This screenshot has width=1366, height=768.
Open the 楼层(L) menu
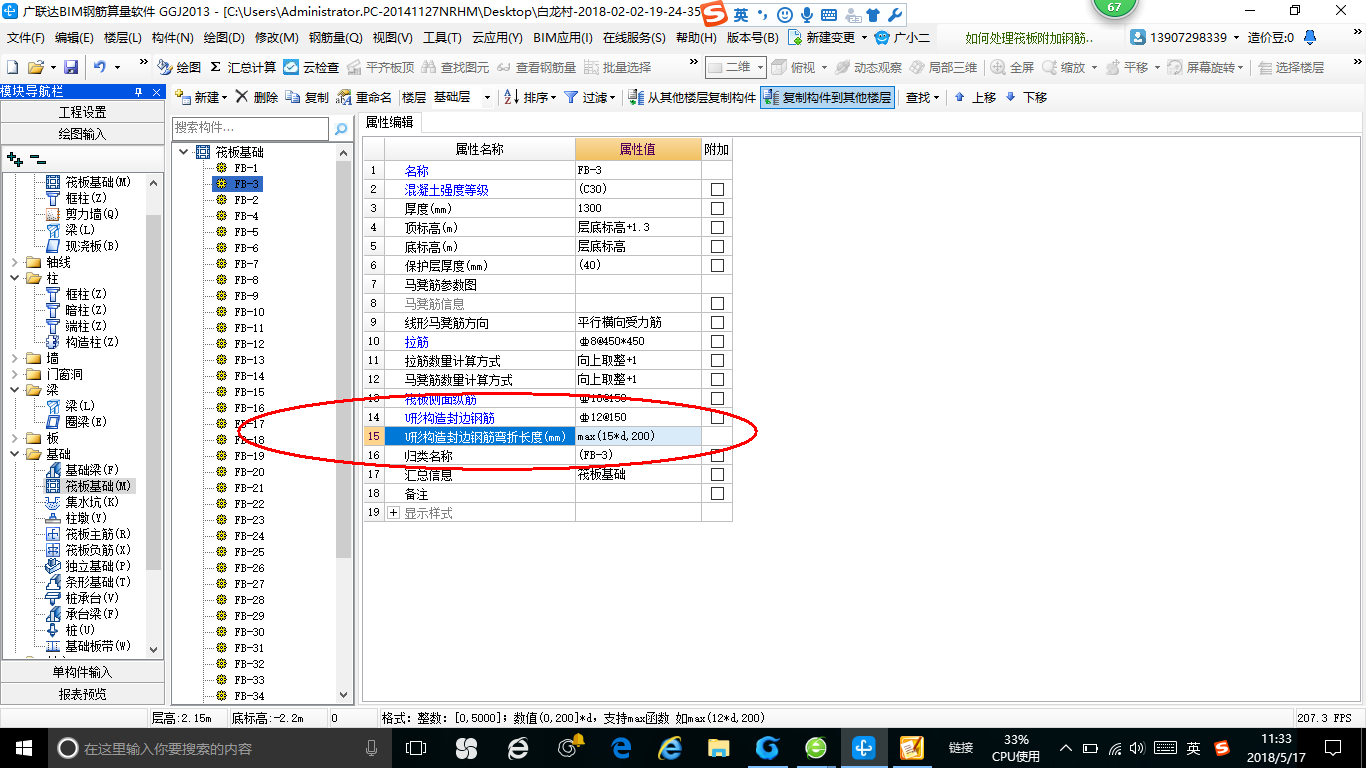123,37
